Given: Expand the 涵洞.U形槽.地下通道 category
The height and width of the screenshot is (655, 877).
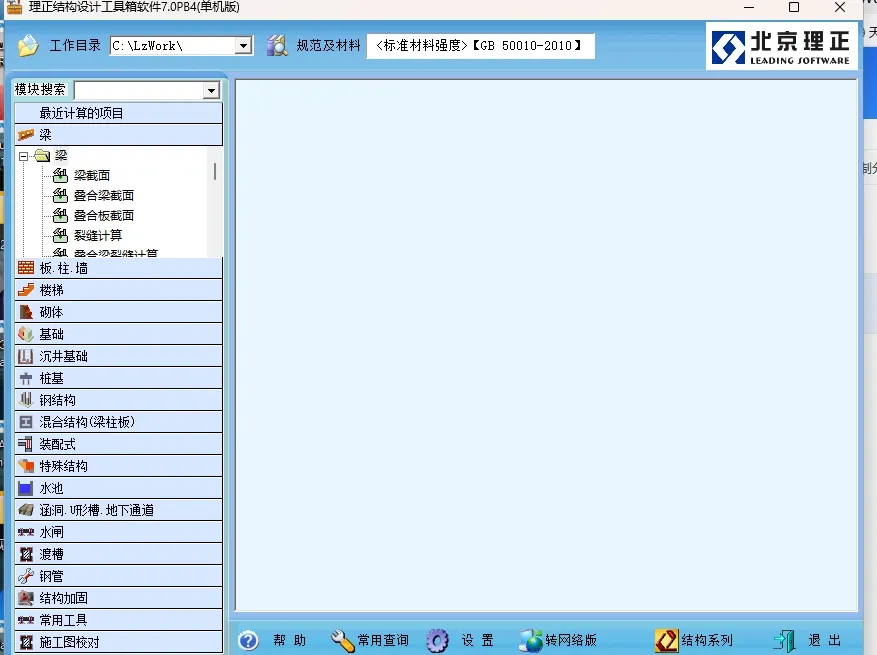Looking at the screenshot, I should click(x=119, y=510).
